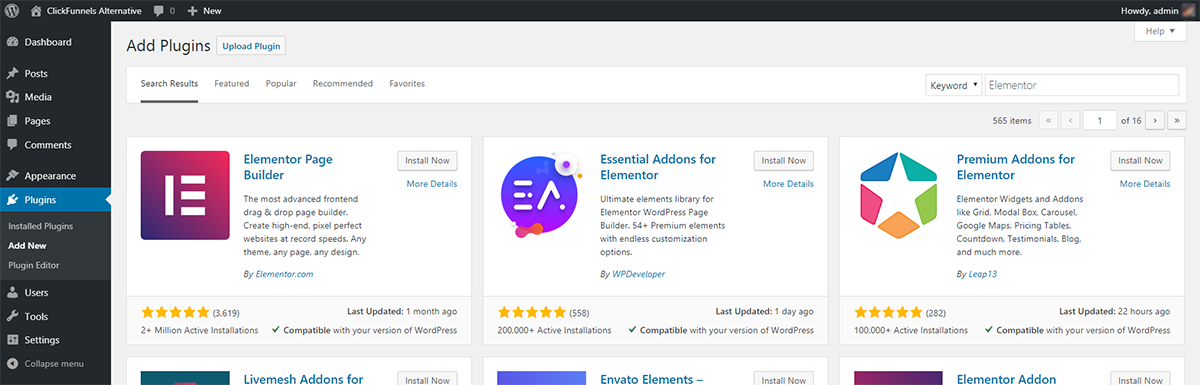Expand the Help dropdown panel
The height and width of the screenshot is (385, 1200).
1160,31
